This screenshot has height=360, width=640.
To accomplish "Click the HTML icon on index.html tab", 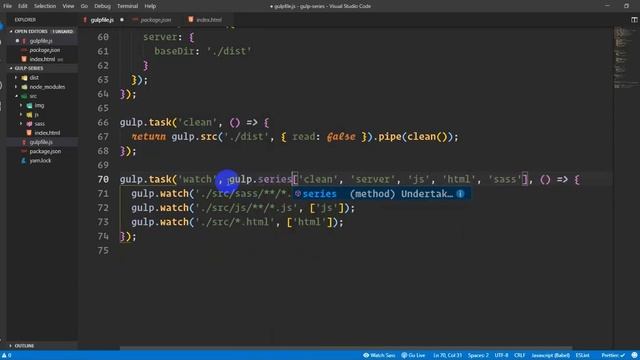I will [191, 19].
